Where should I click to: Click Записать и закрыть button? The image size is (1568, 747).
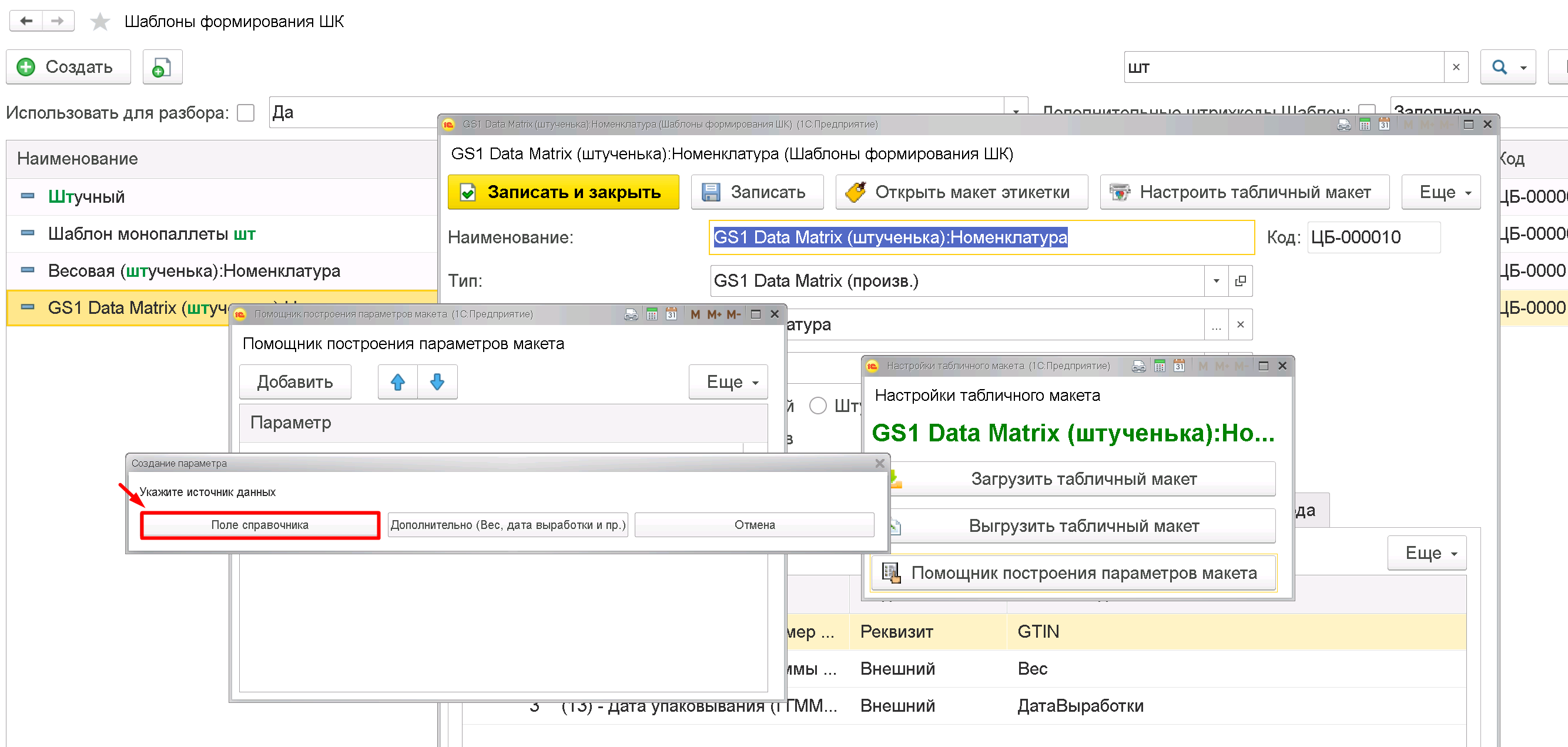pyautogui.click(x=563, y=192)
